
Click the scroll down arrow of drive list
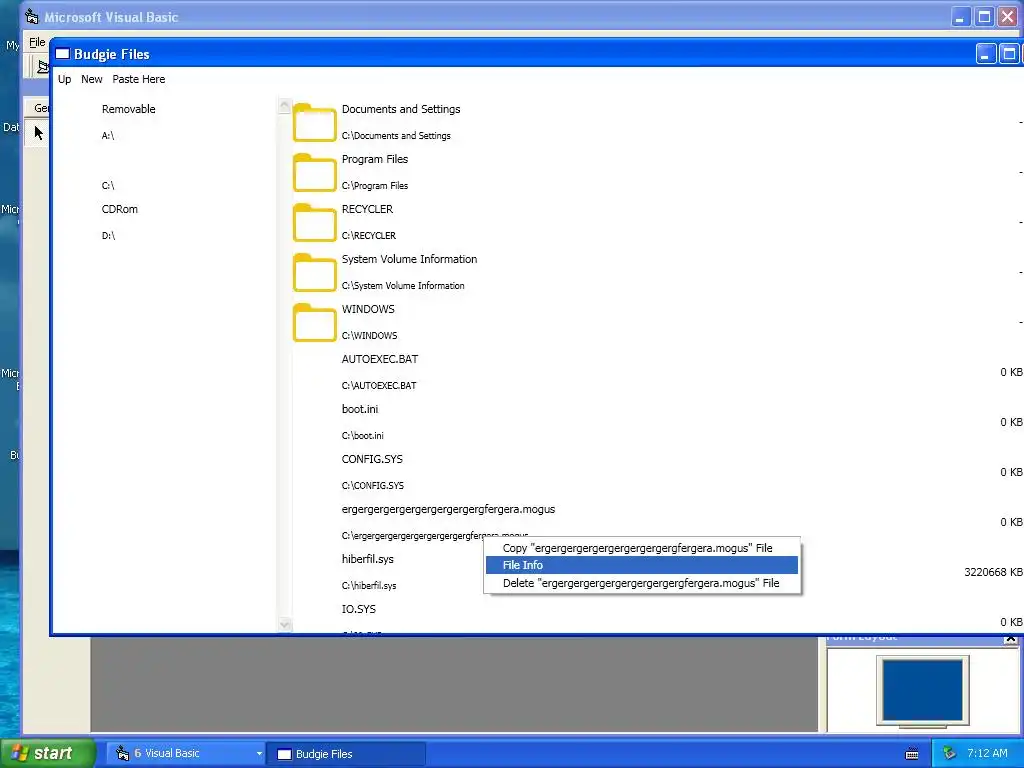coord(284,624)
